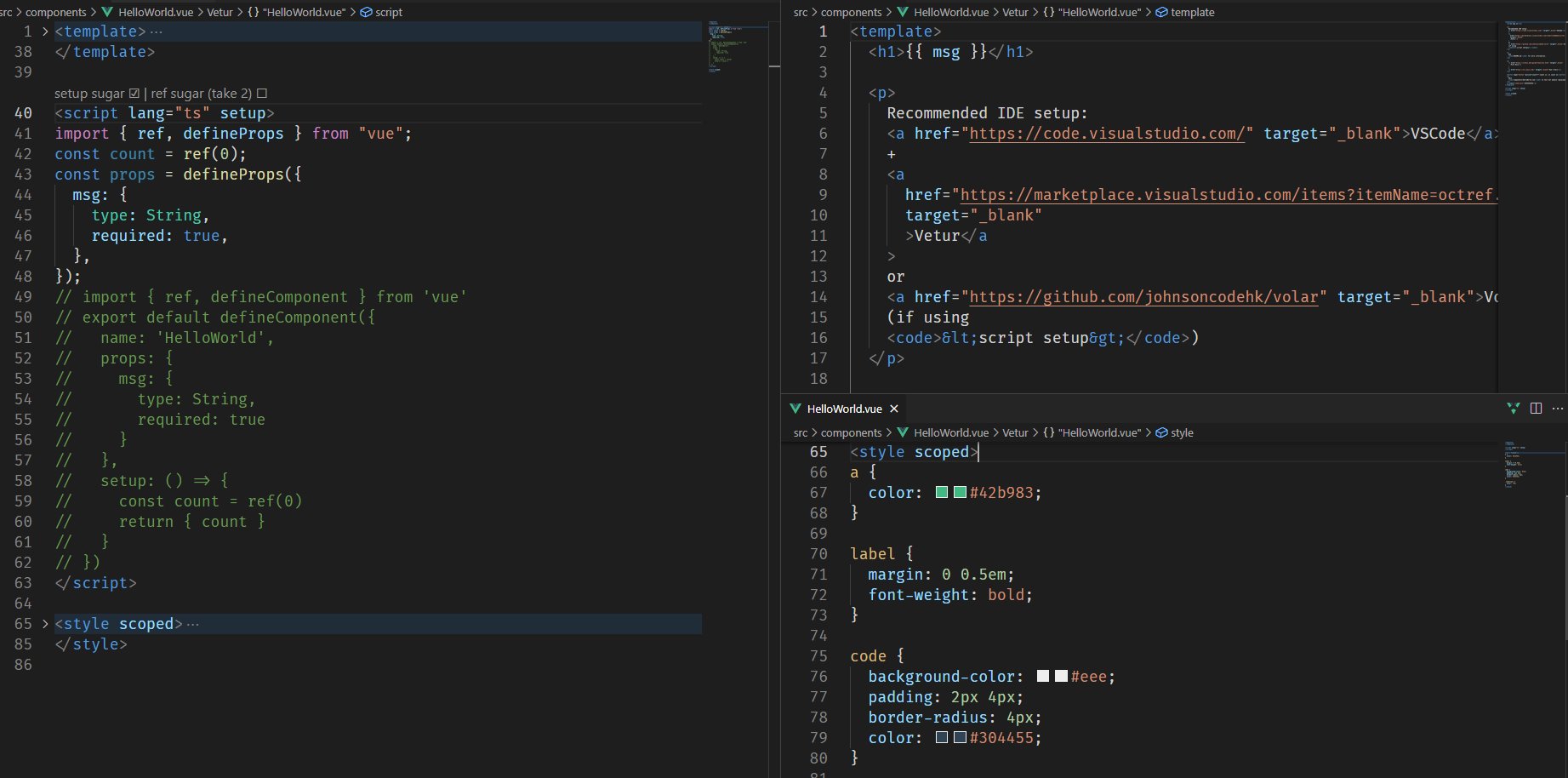This screenshot has width=1568, height=778.
Task: Click the style pane vertical scrollbar
Action: pos(1565,566)
